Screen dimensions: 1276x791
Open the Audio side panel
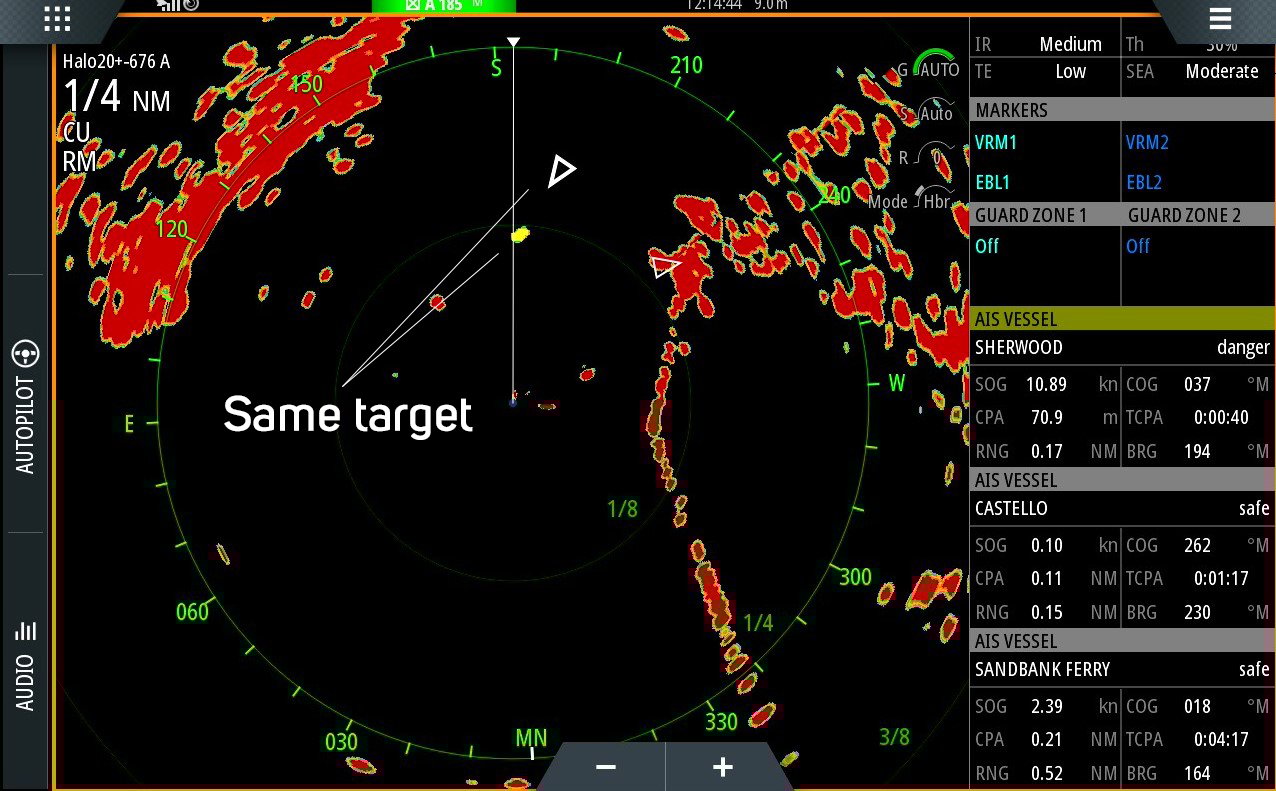[25, 665]
